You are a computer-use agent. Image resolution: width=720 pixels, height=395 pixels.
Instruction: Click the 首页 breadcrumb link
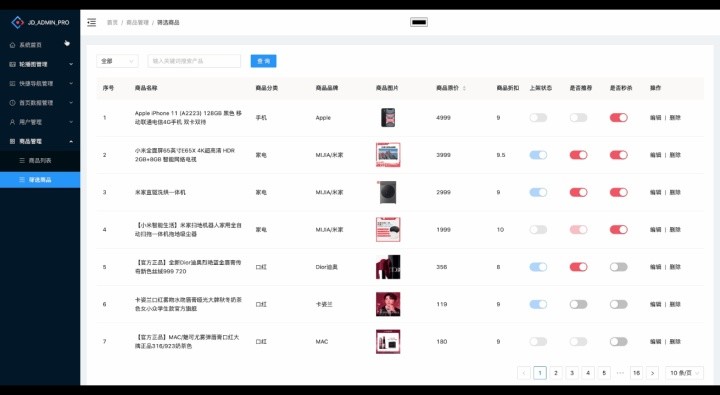tap(112, 23)
